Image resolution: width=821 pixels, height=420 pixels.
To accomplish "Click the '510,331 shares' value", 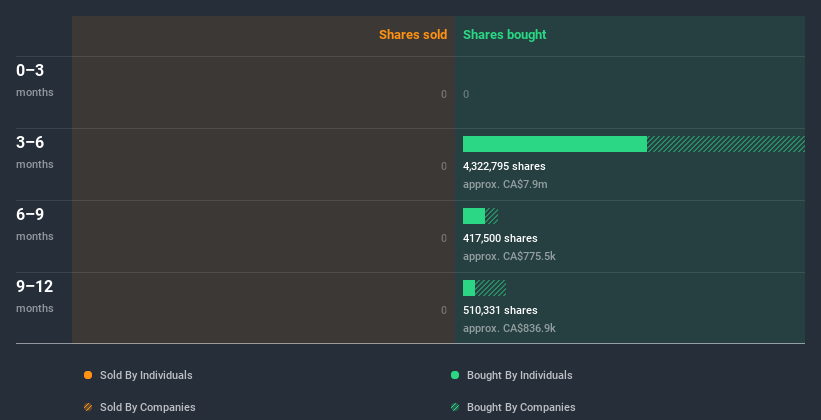I will [x=500, y=311].
